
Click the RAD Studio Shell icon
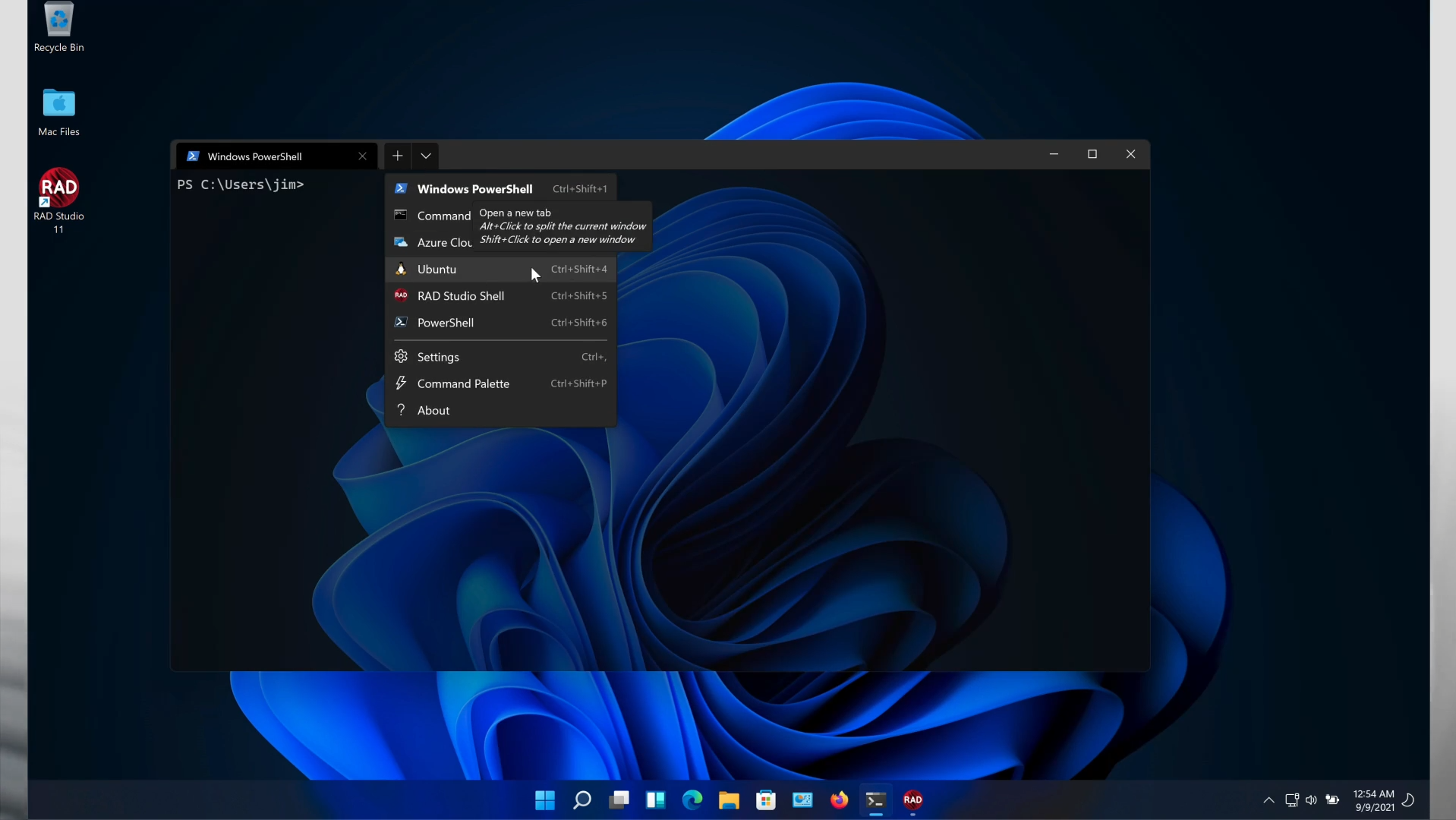(401, 295)
